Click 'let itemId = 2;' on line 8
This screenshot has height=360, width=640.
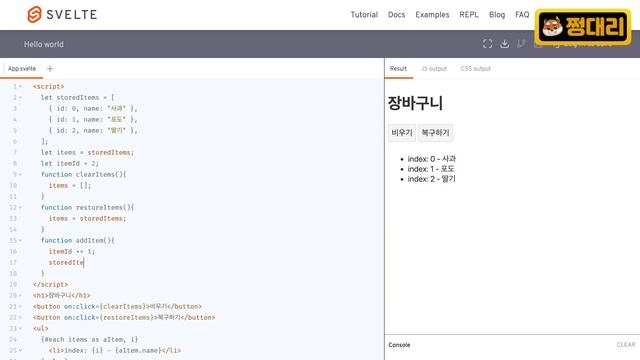(x=69, y=163)
